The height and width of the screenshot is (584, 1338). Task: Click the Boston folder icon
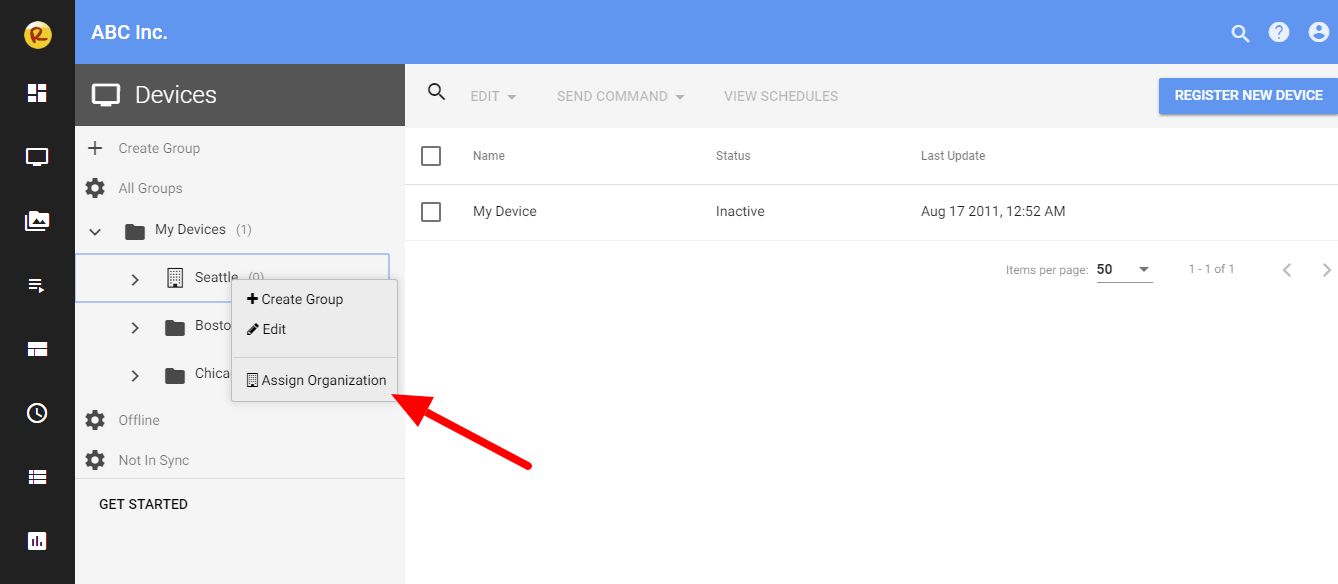[175, 327]
